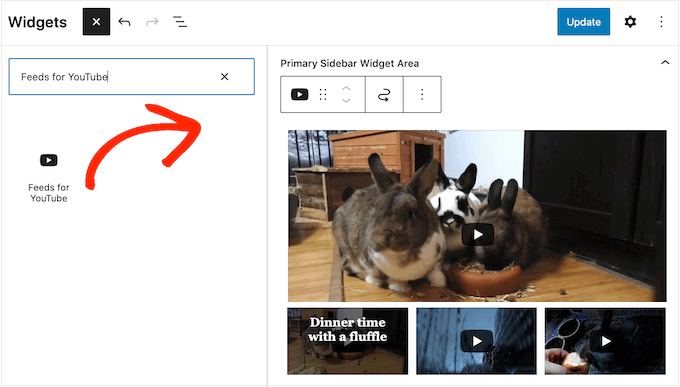The image size is (680, 387).
Task: Grab the block drag handle
Action: click(x=323, y=95)
